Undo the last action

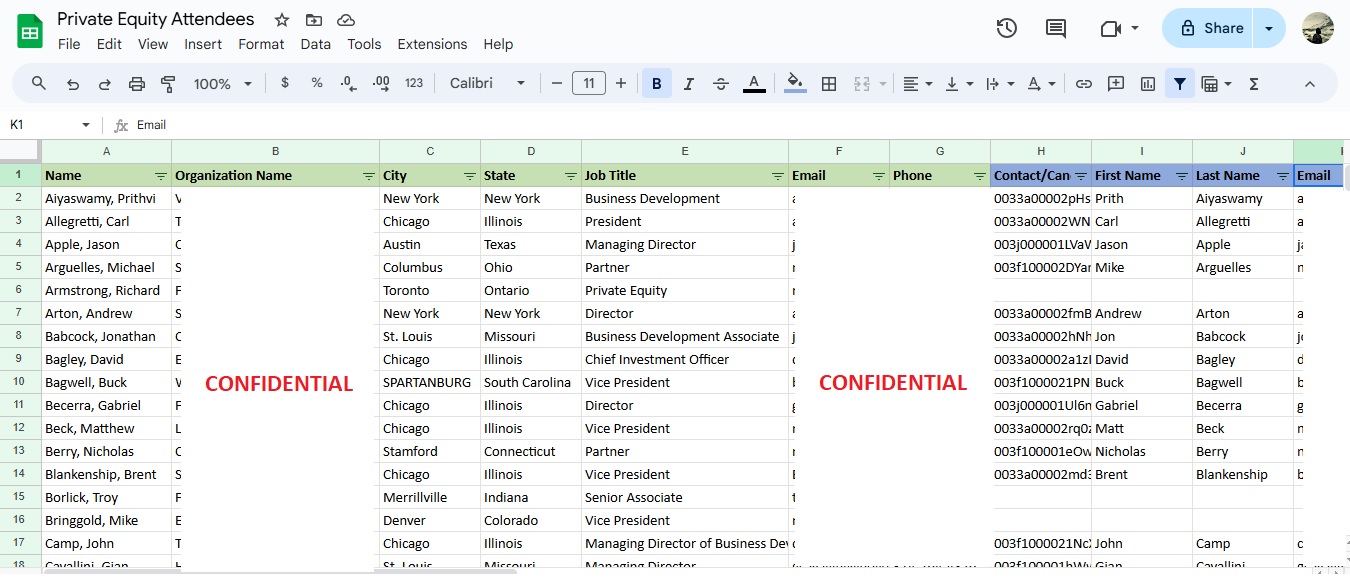click(73, 84)
